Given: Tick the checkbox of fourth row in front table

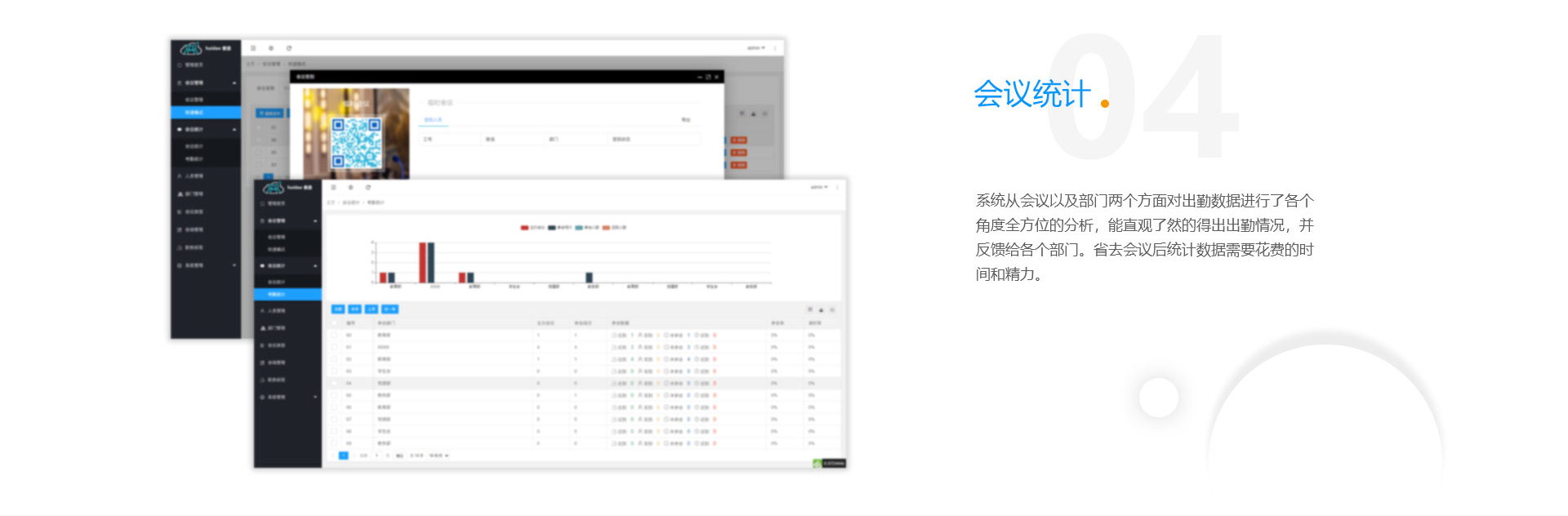Looking at the screenshot, I should 333,371.
